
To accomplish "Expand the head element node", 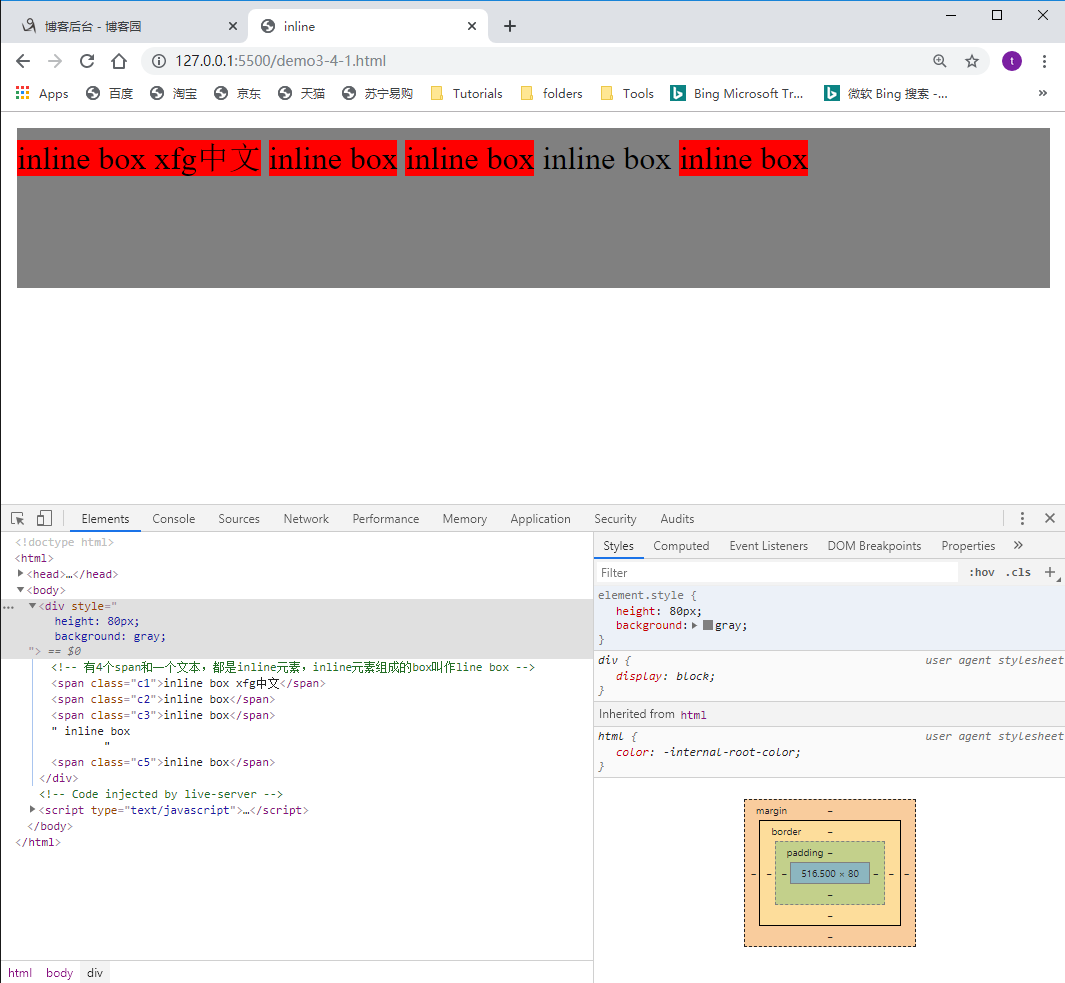I will coord(20,574).
